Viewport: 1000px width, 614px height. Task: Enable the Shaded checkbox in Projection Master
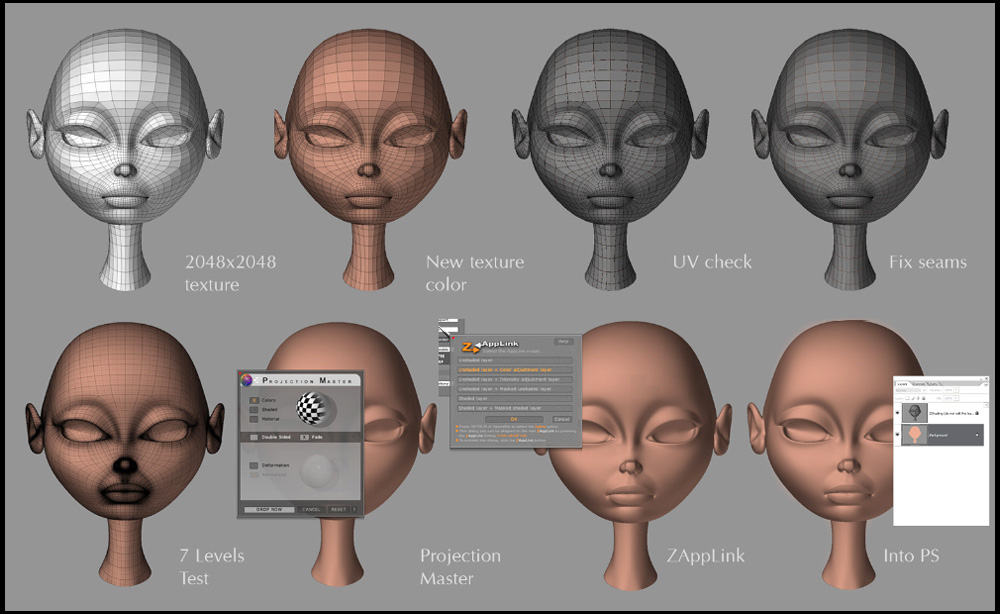coord(254,409)
